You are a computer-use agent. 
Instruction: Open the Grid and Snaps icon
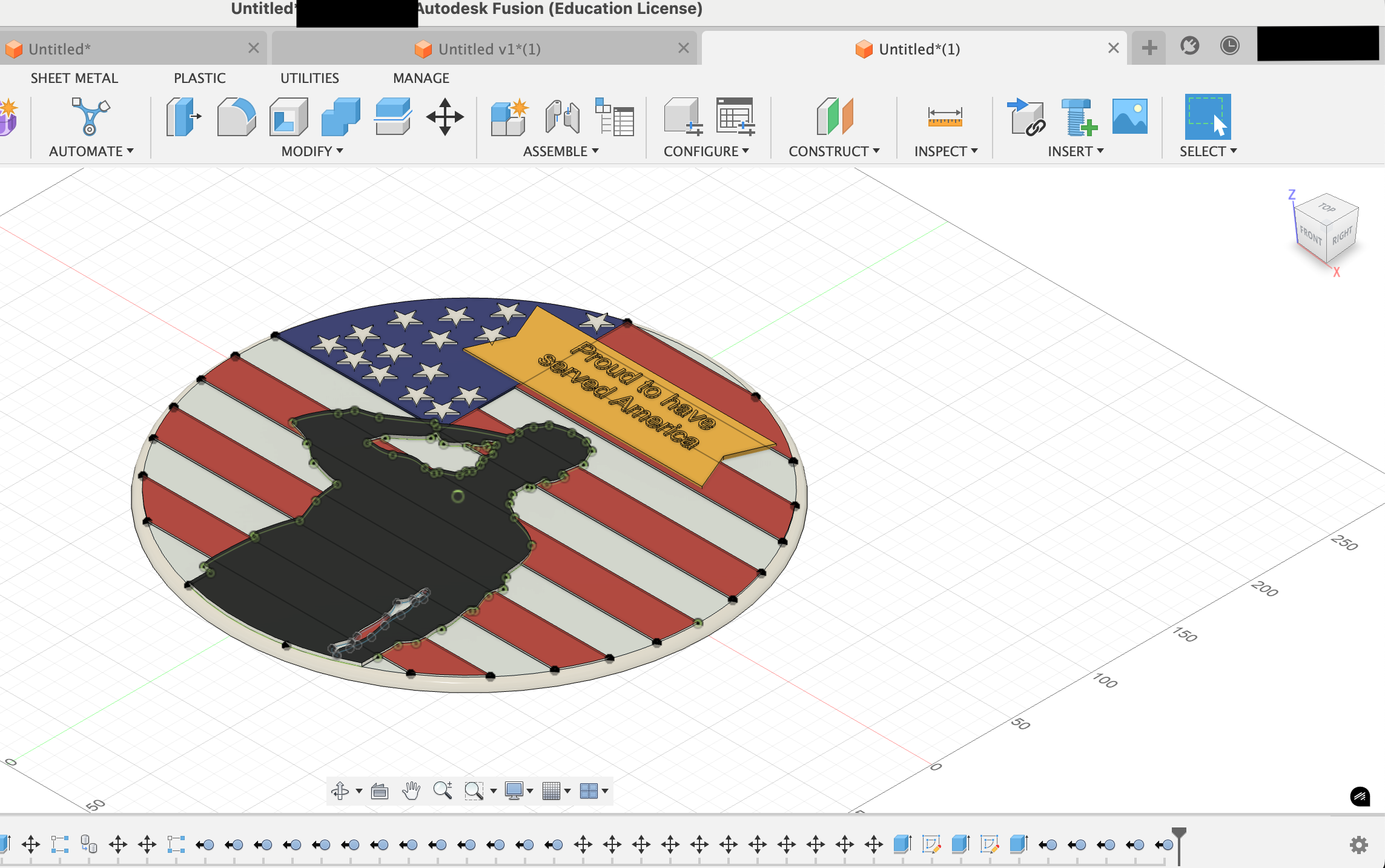(x=551, y=791)
